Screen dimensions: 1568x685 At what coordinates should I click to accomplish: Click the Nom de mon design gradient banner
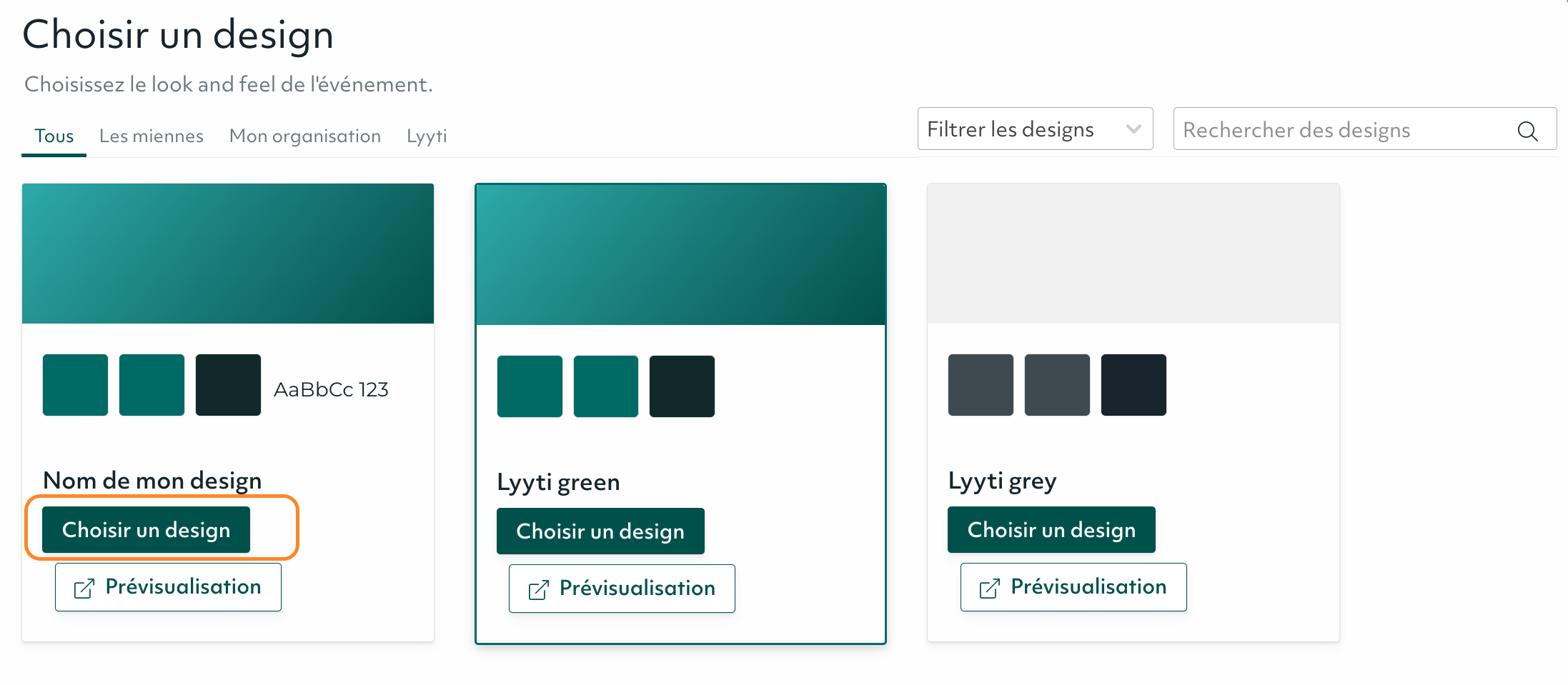click(x=228, y=254)
